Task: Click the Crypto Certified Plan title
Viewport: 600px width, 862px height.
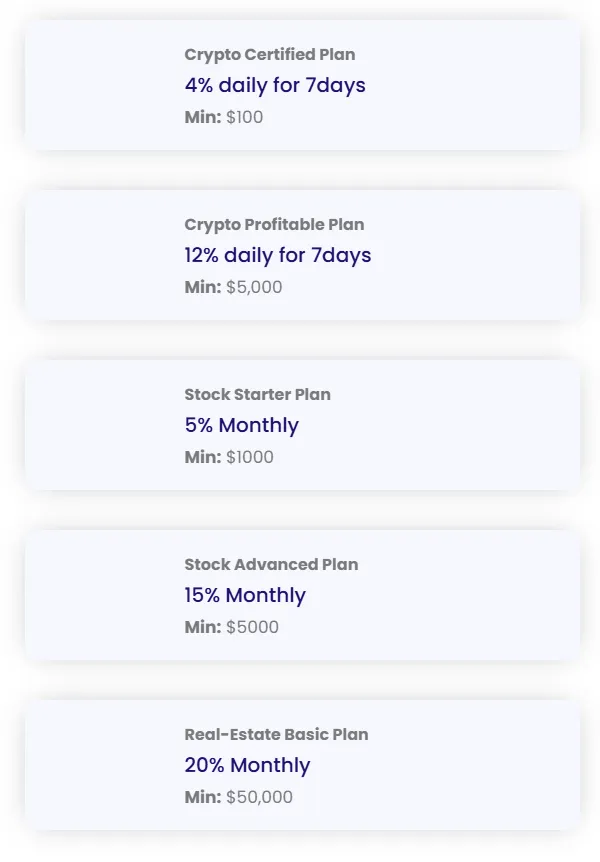Action: coord(269,55)
